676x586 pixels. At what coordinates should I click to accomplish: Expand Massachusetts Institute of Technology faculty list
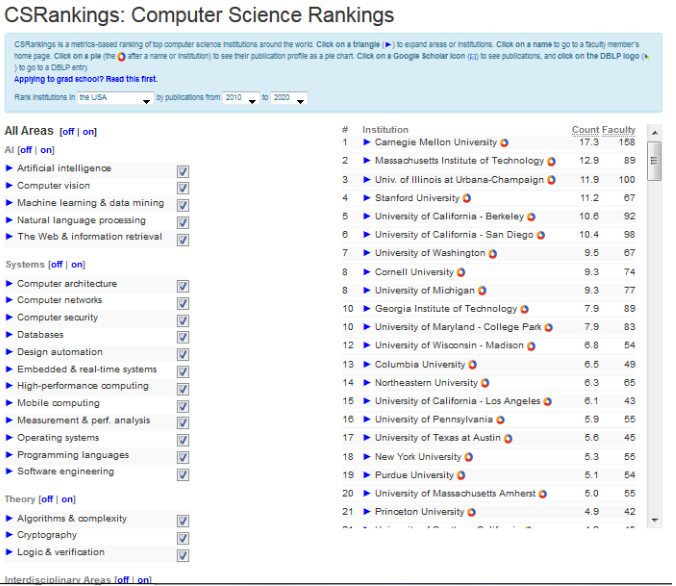367,161
